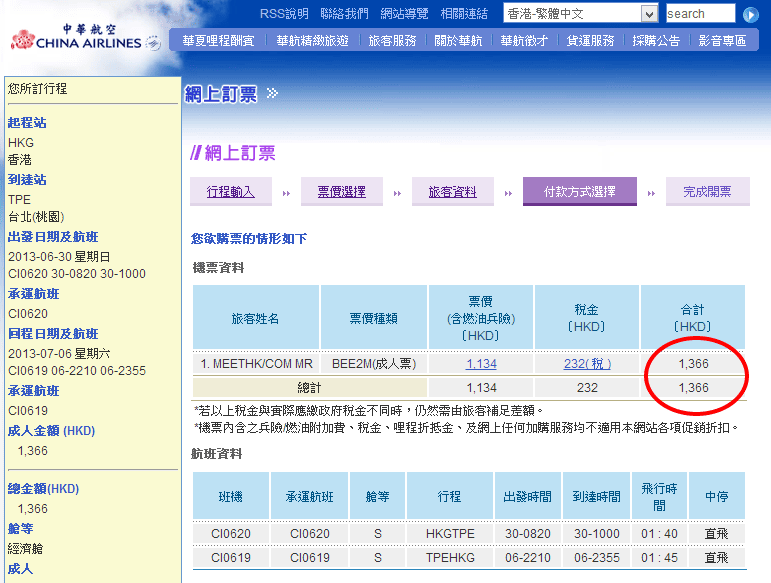Open the 聯絡我們 link

pos(344,14)
